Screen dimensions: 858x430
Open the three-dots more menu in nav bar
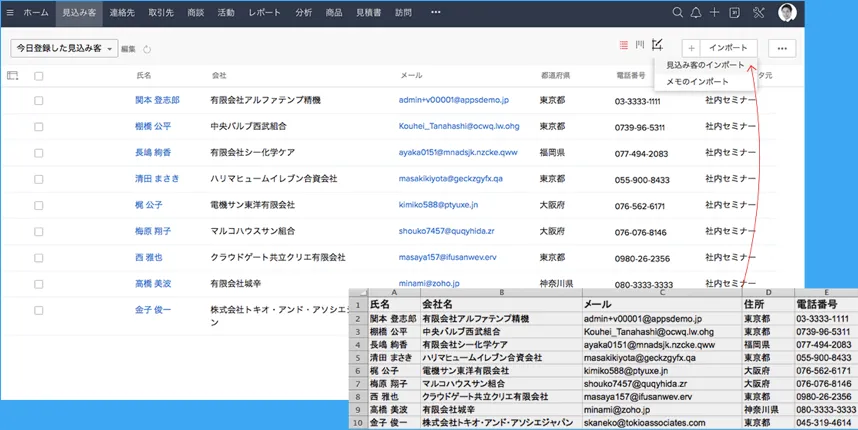[435, 12]
